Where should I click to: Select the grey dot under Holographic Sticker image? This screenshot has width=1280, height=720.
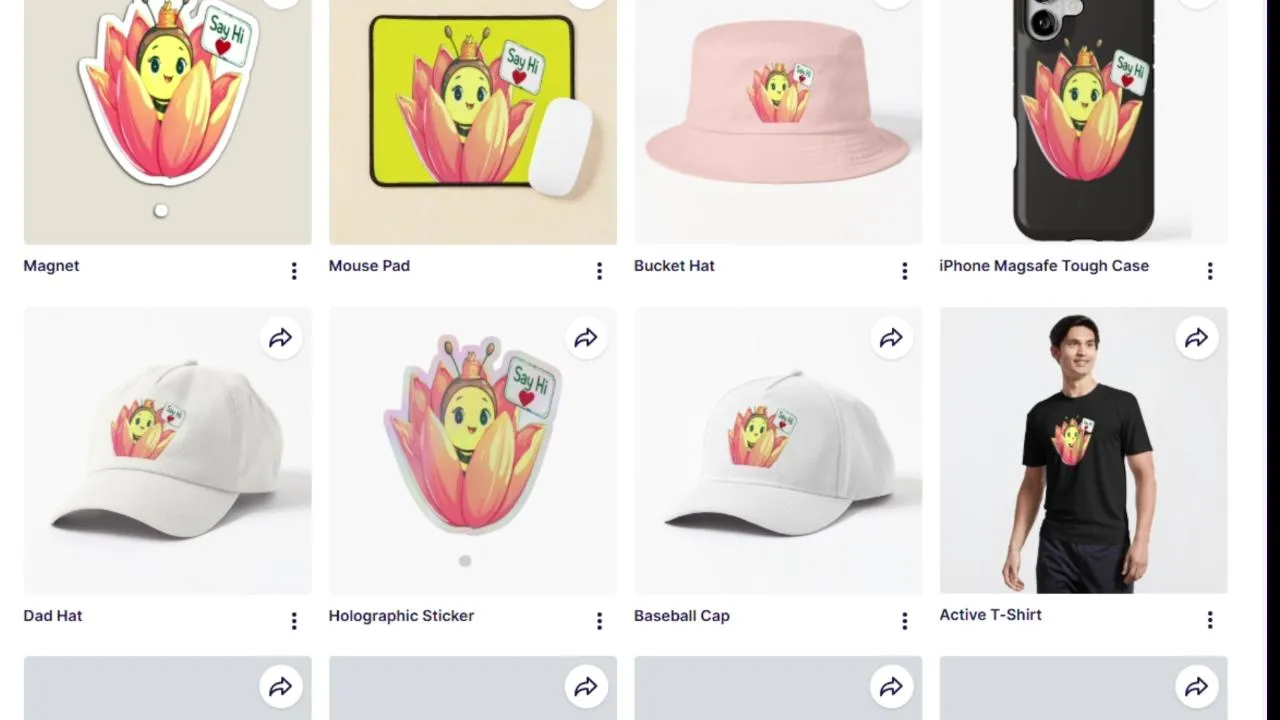pyautogui.click(x=465, y=561)
